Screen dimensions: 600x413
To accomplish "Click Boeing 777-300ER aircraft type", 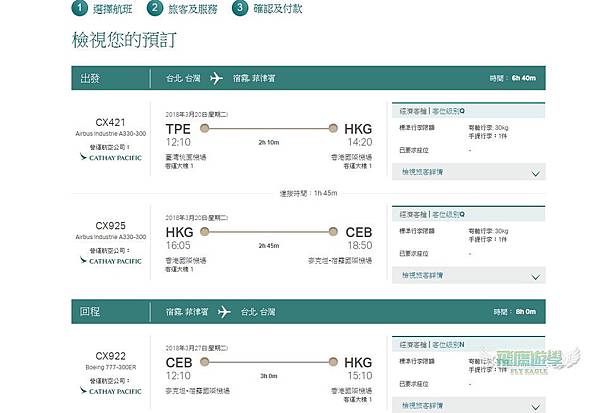I will pos(111,367).
